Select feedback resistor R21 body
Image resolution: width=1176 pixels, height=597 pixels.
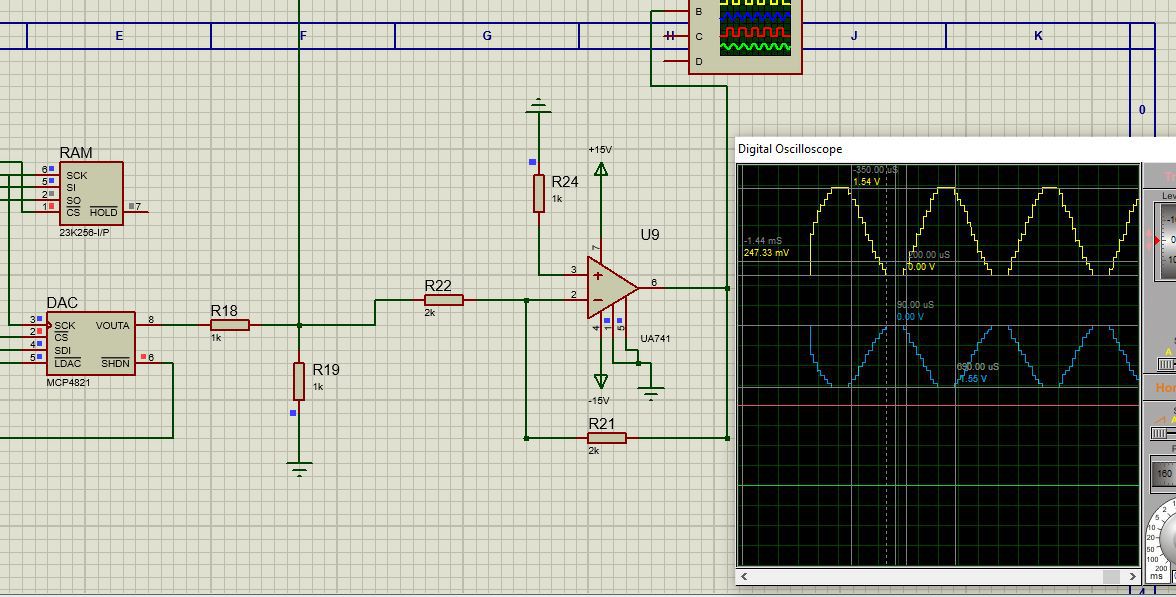[x=607, y=438]
